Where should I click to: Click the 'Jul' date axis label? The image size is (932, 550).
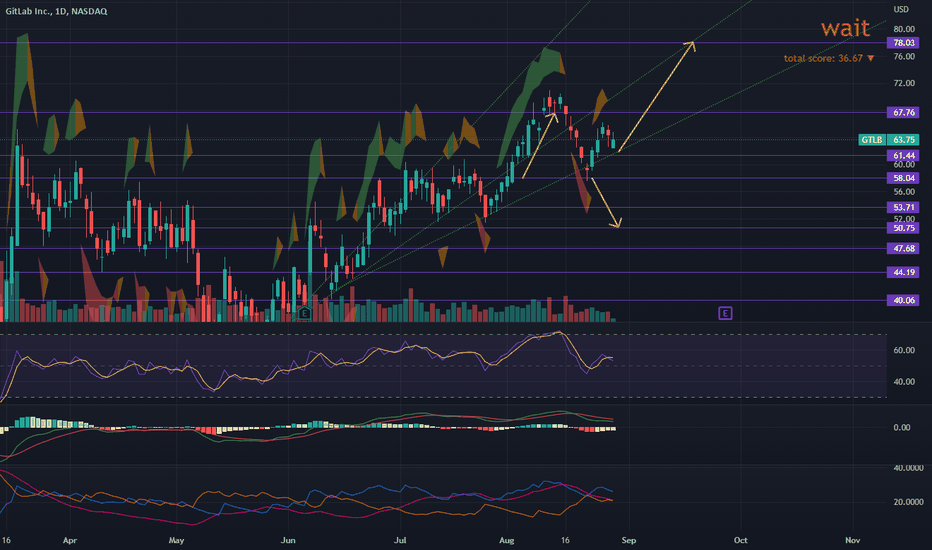pyautogui.click(x=400, y=540)
